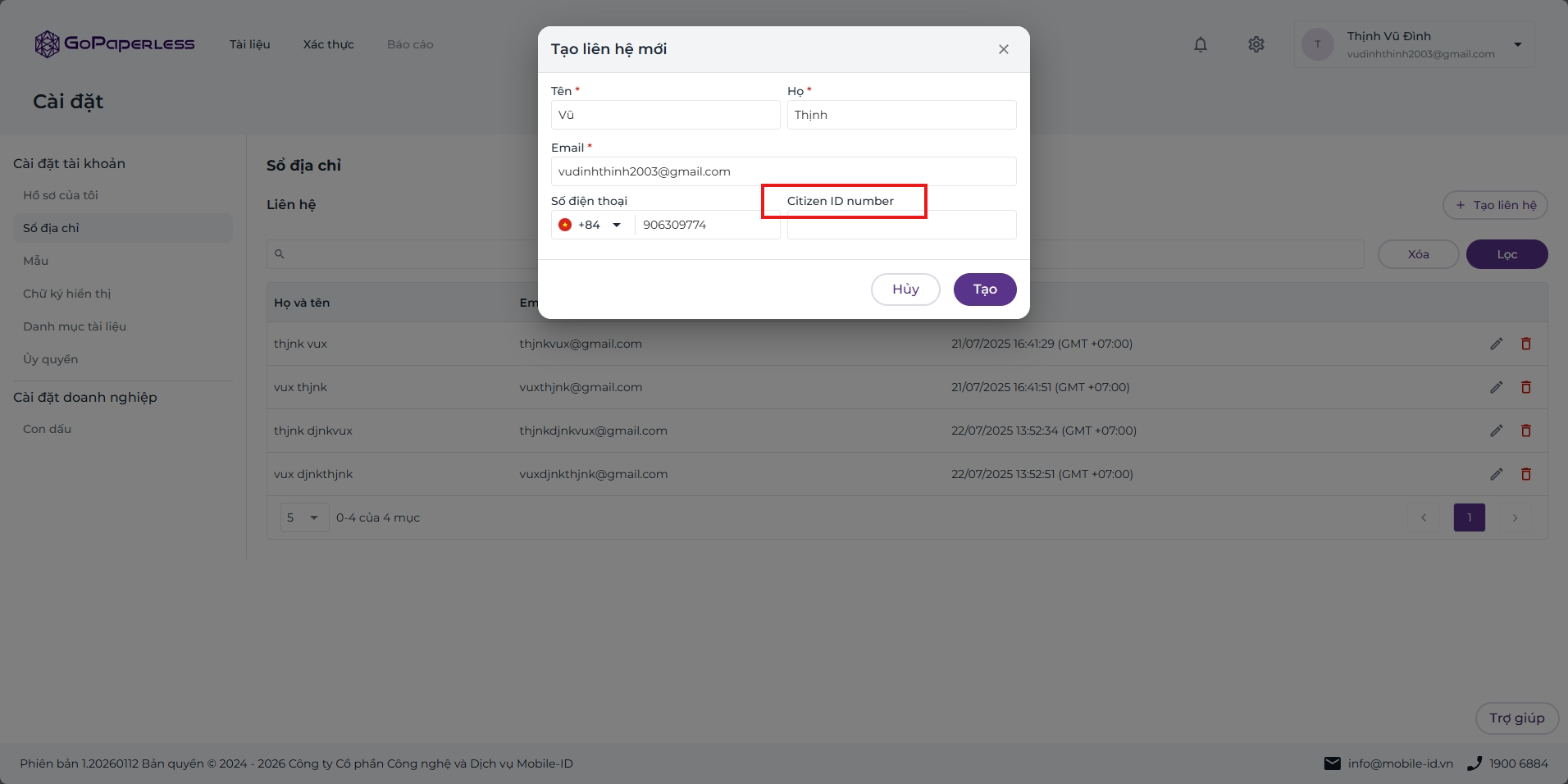The height and width of the screenshot is (784, 1568).
Task: Open the Tài liệu menu
Action: pos(249,44)
